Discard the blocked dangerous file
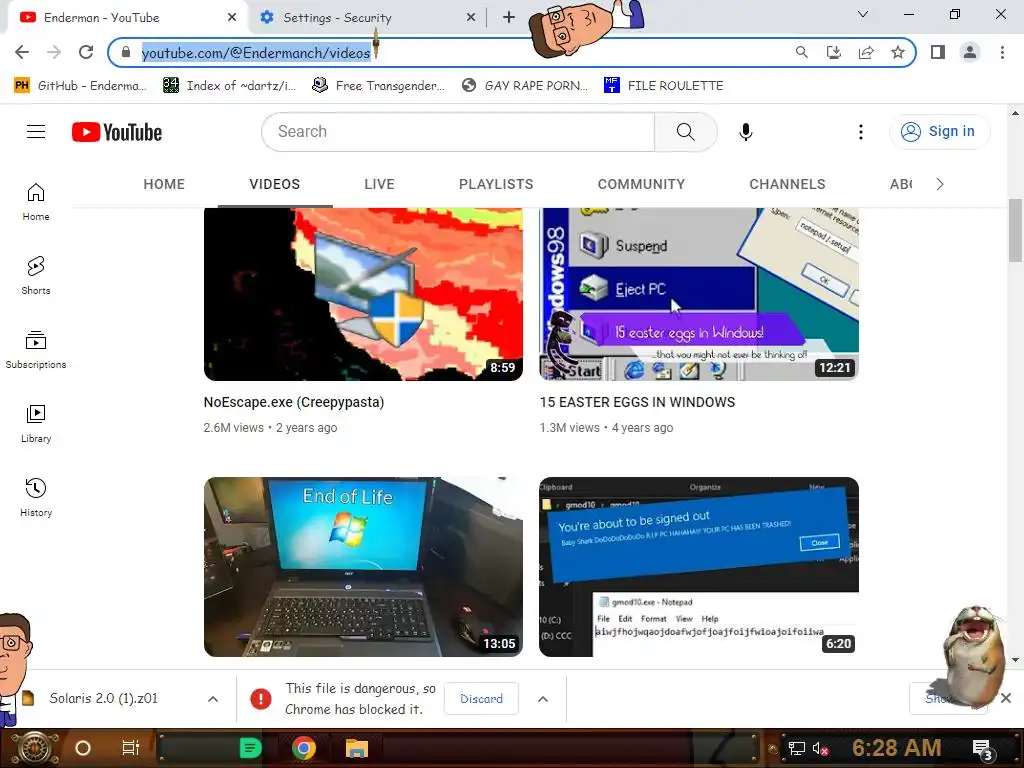The image size is (1024, 768). (x=481, y=699)
